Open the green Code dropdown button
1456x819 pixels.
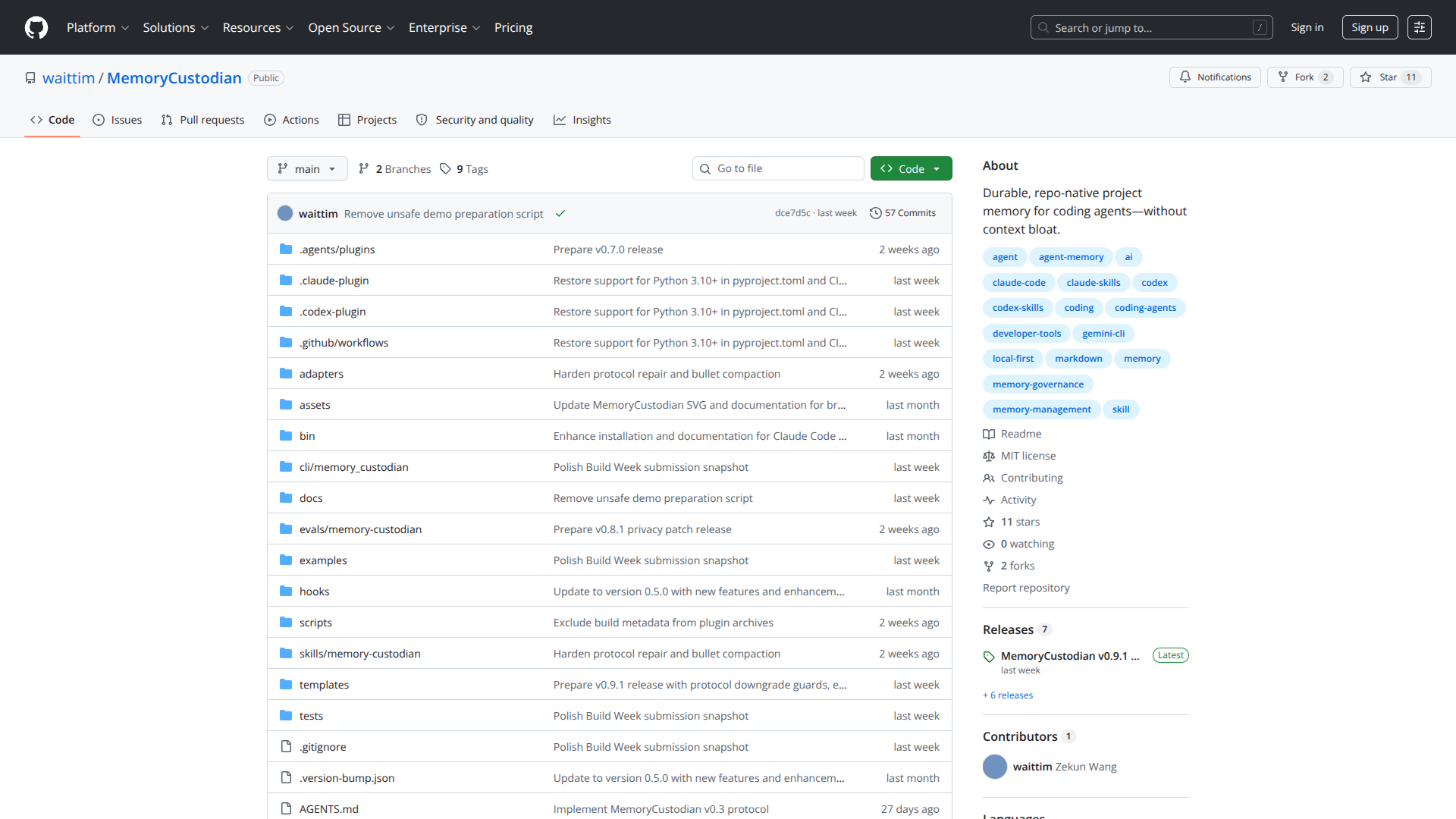tap(911, 168)
